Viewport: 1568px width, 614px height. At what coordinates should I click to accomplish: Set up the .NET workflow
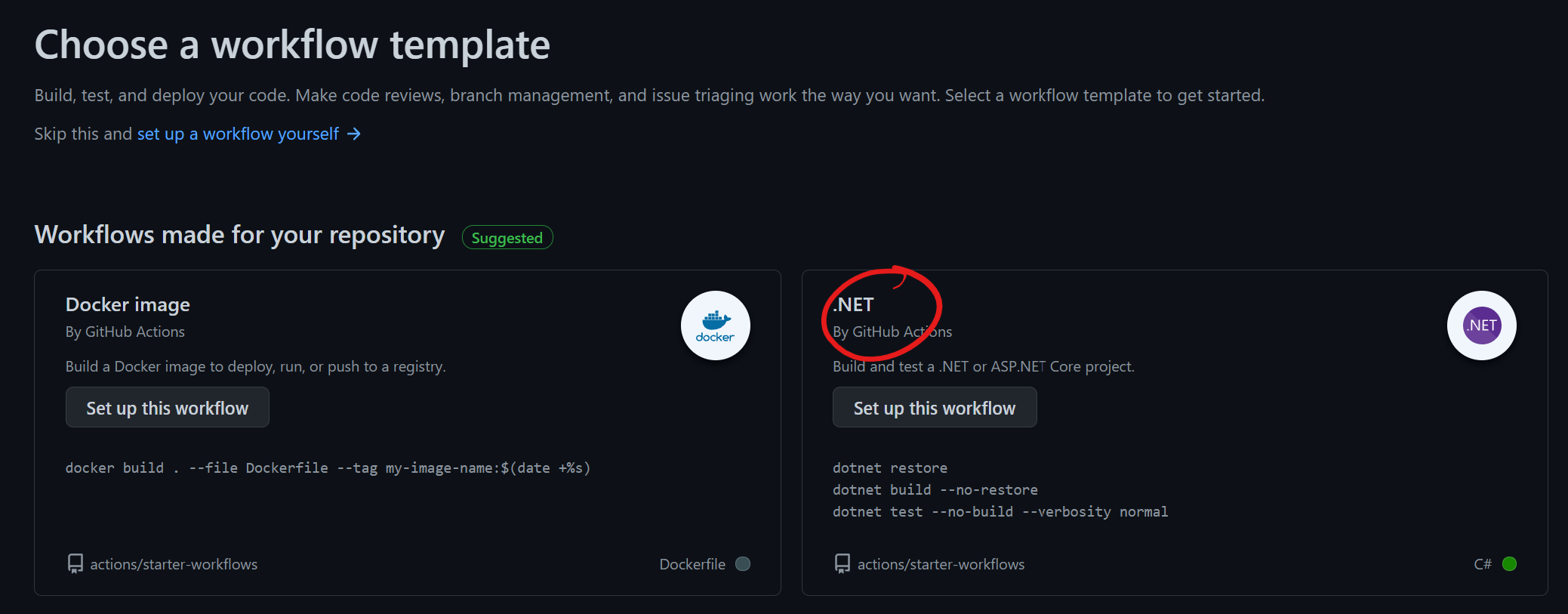935,408
